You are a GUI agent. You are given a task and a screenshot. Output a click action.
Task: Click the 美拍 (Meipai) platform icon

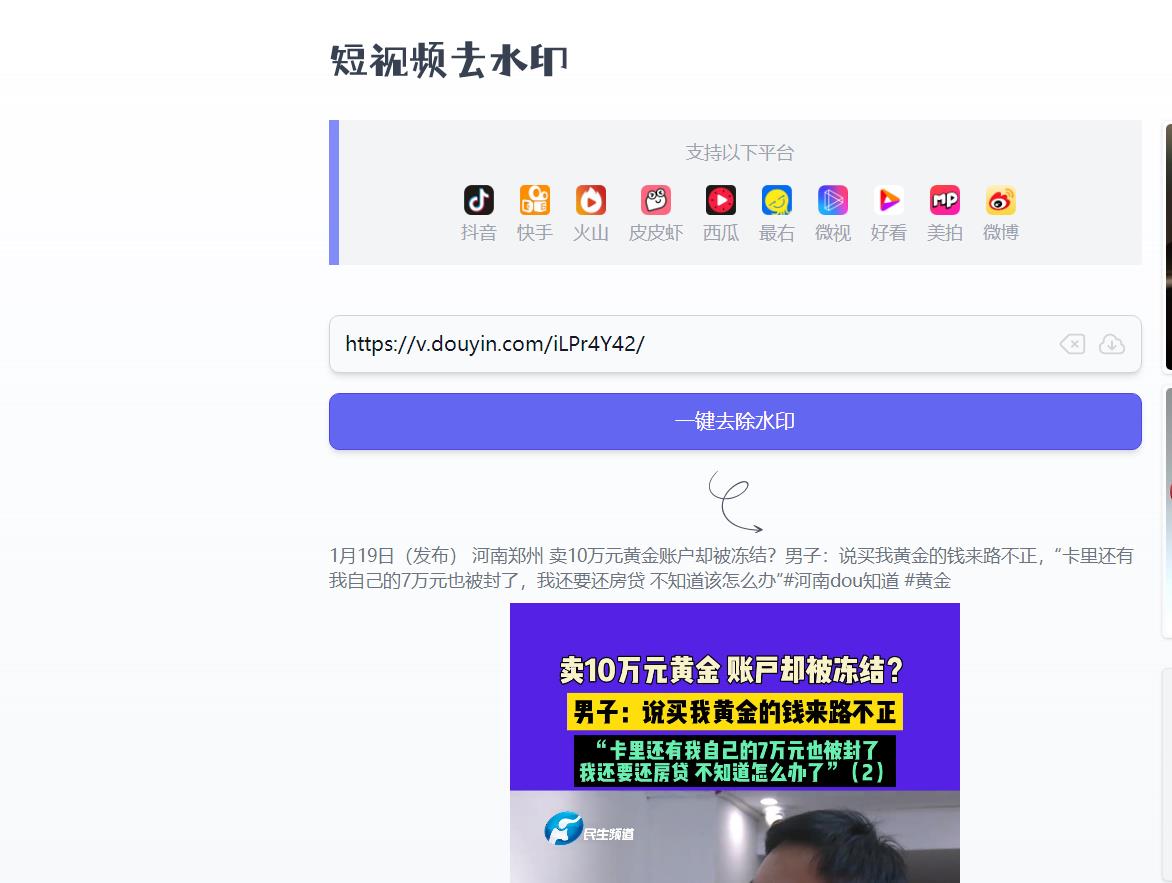[945, 200]
